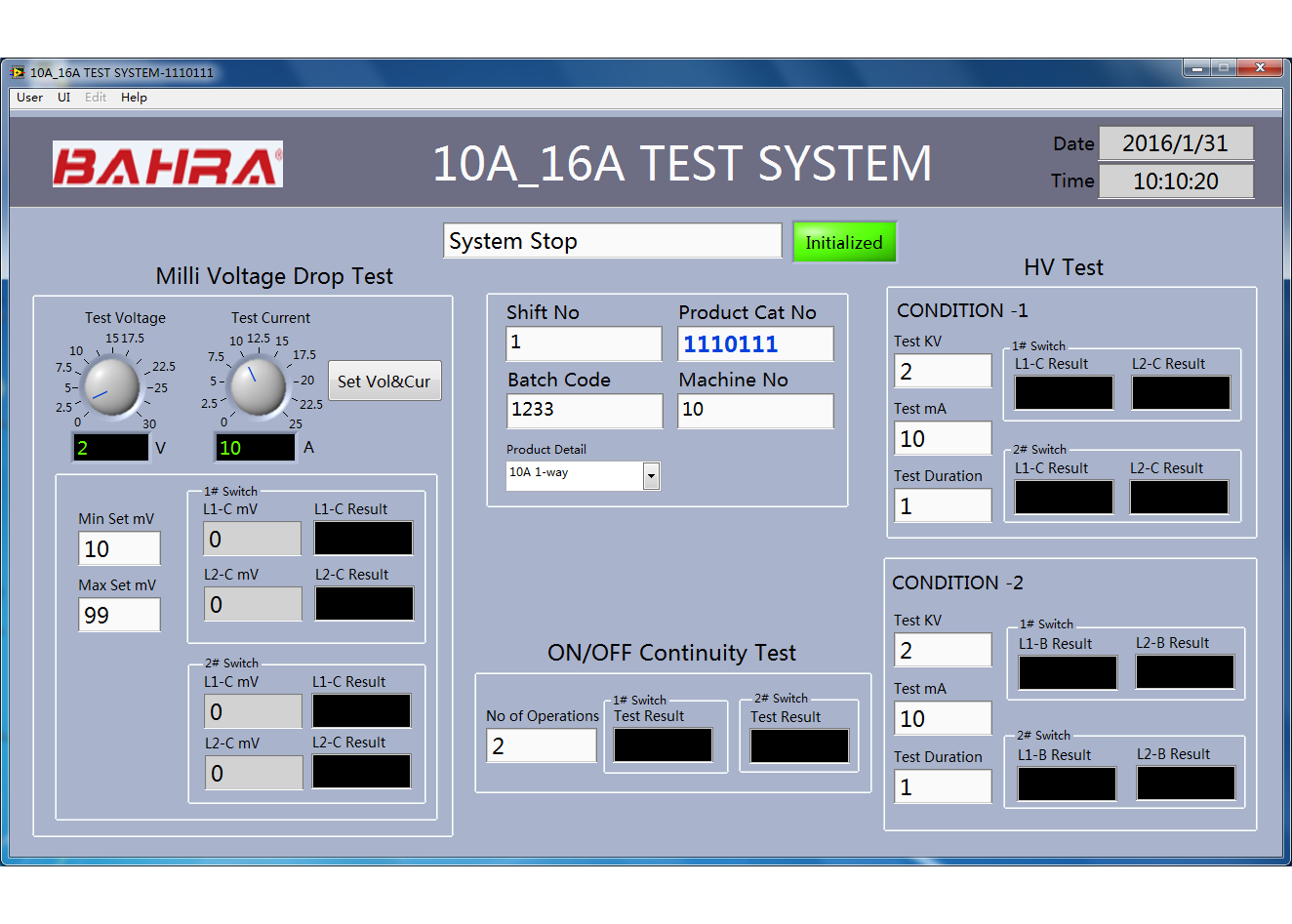1292x924 pixels.
Task: Edit the Max Set mV field
Action: tap(119, 615)
